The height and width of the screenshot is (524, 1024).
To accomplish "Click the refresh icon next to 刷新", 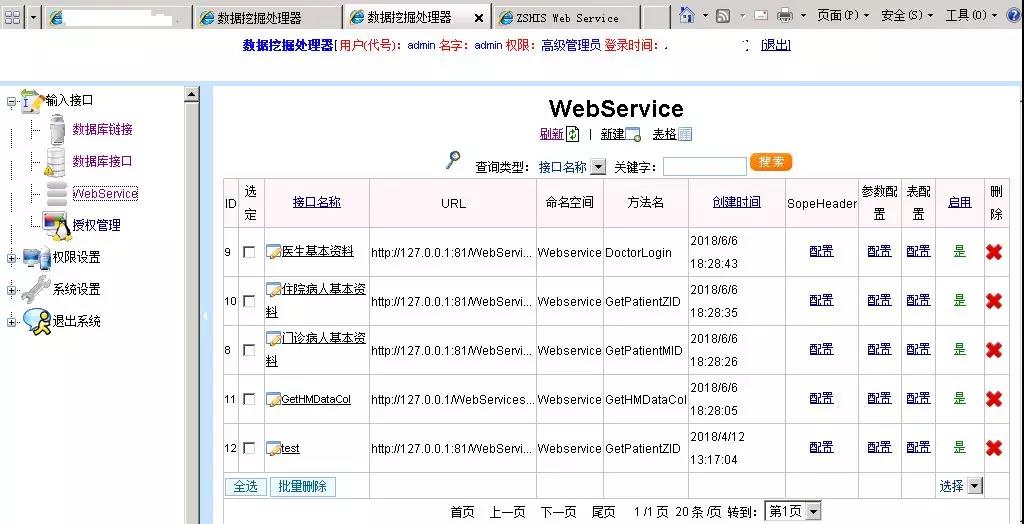I will (x=572, y=134).
